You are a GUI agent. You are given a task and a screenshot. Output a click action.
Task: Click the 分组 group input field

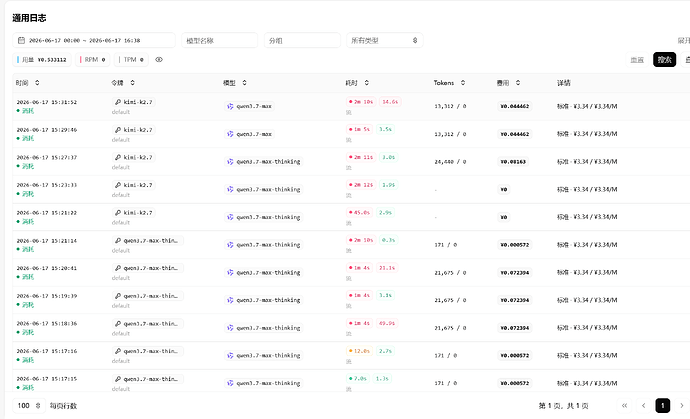(302, 40)
